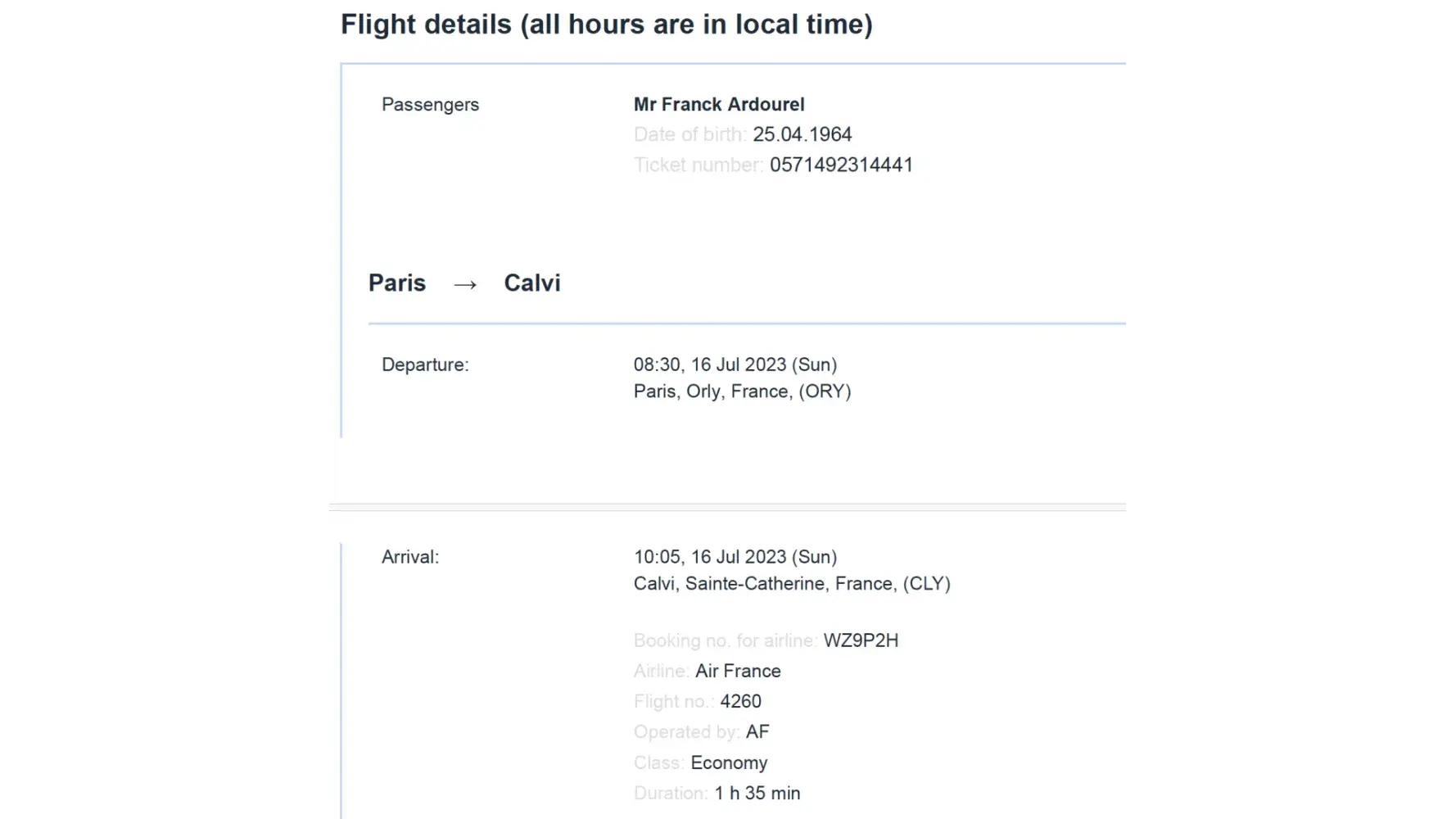Click the Paris route heading

(397, 283)
